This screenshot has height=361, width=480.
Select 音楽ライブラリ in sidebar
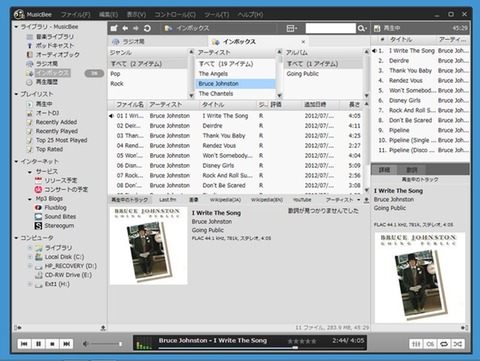pos(55,37)
